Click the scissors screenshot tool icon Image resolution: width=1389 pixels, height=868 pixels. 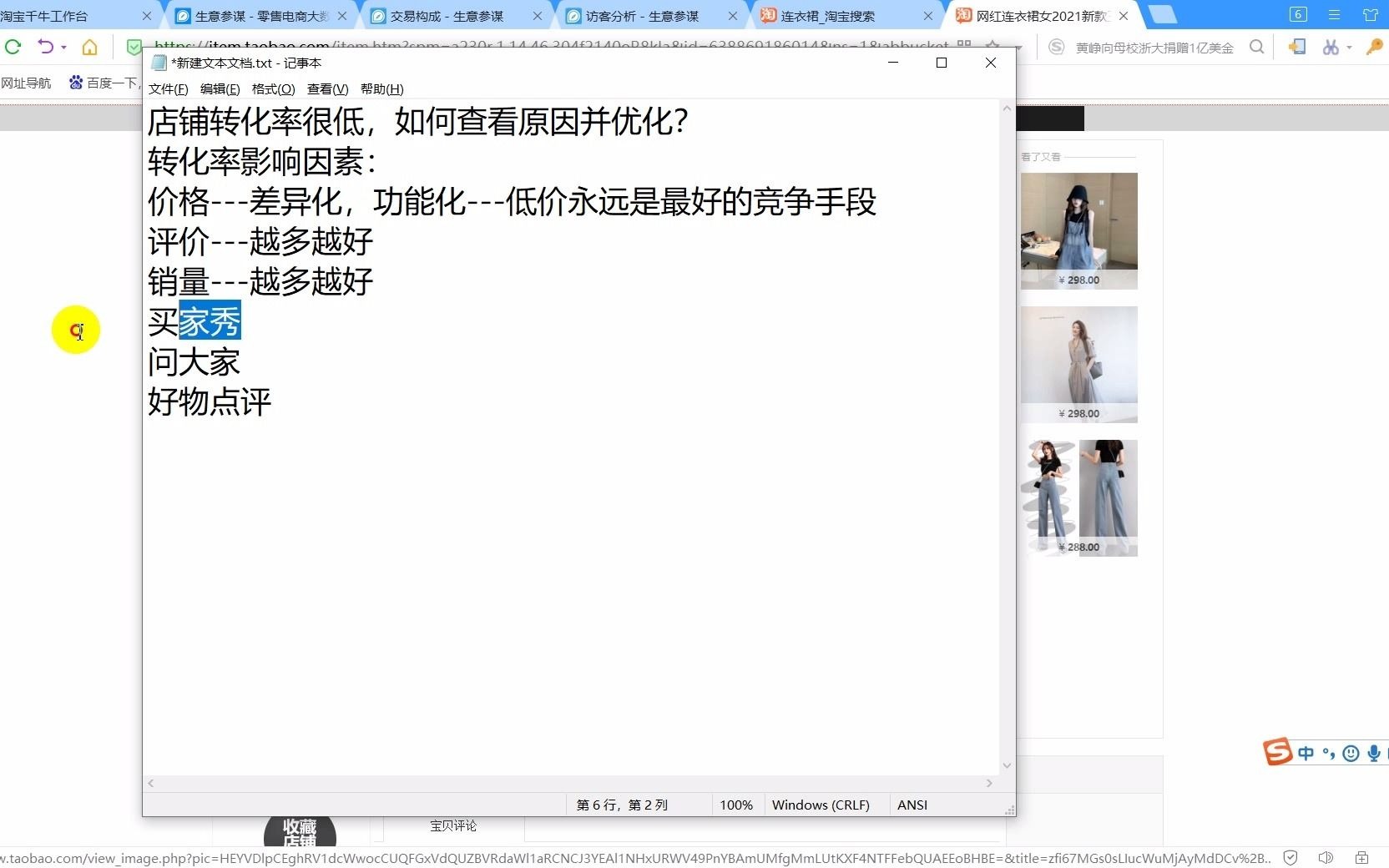1331,48
